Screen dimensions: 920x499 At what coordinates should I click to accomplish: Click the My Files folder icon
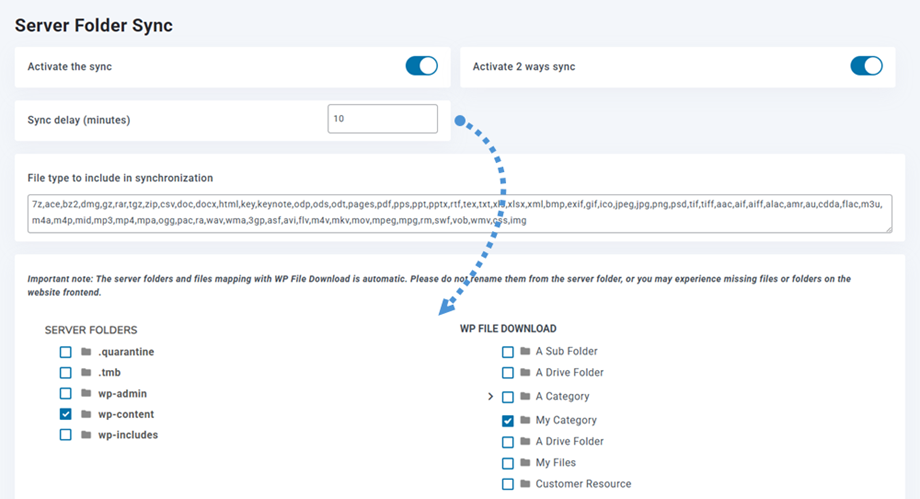[x=525, y=463]
